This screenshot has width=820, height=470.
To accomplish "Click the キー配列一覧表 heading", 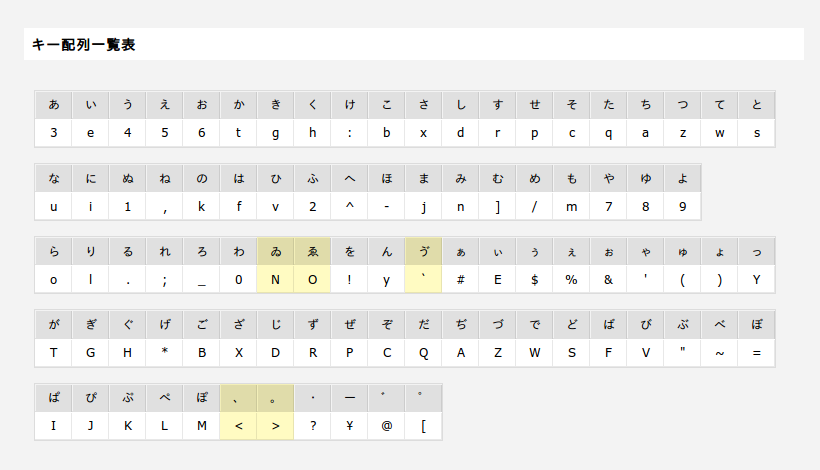I will [x=84, y=44].
